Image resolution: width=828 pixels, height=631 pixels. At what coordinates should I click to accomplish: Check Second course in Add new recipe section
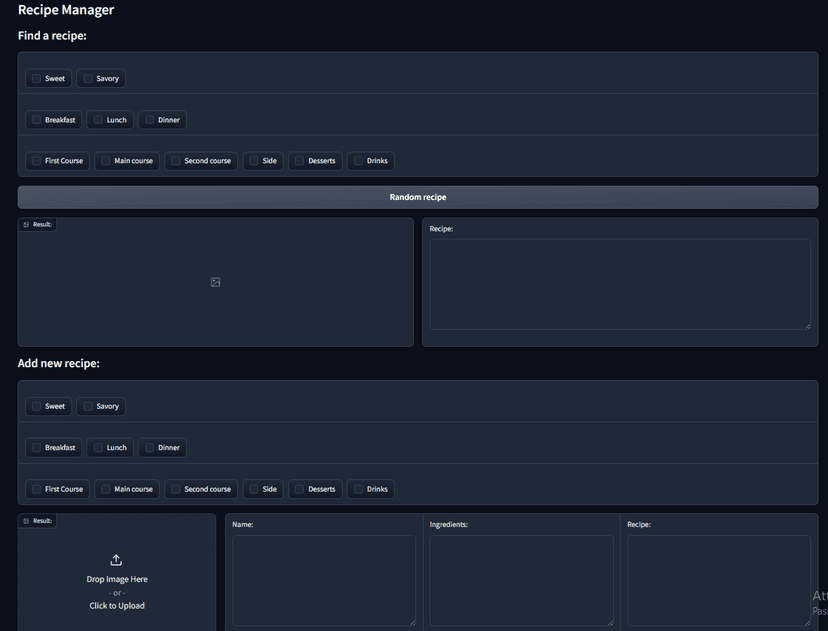coord(175,489)
